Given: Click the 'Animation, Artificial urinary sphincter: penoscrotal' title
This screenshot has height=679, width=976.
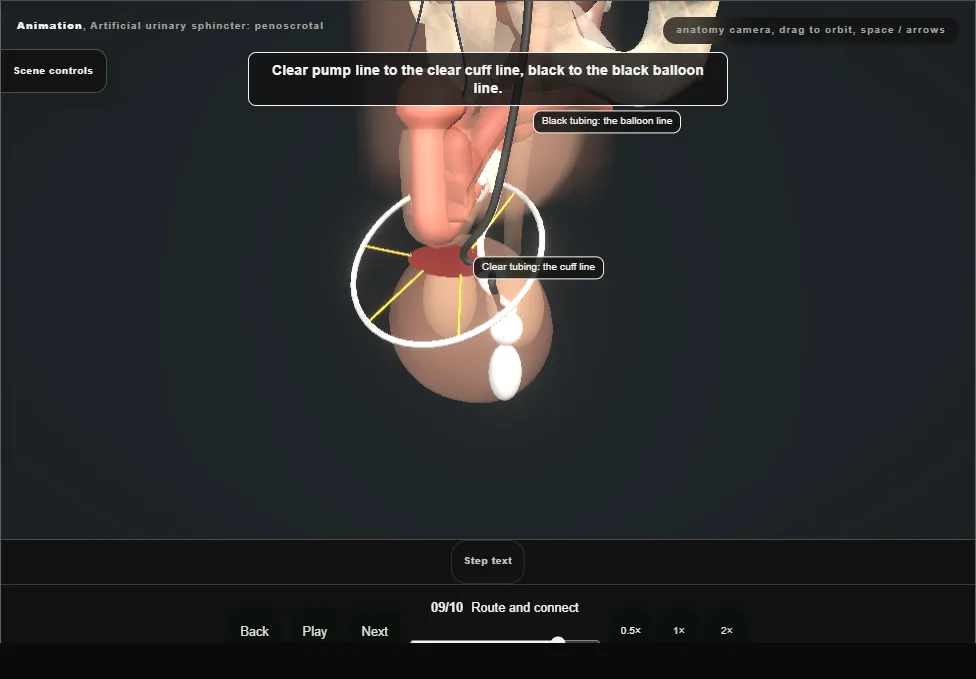Looking at the screenshot, I should click(170, 26).
